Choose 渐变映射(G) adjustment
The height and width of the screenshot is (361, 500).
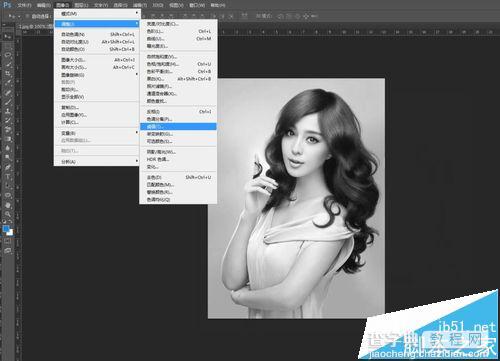pyautogui.click(x=178, y=134)
